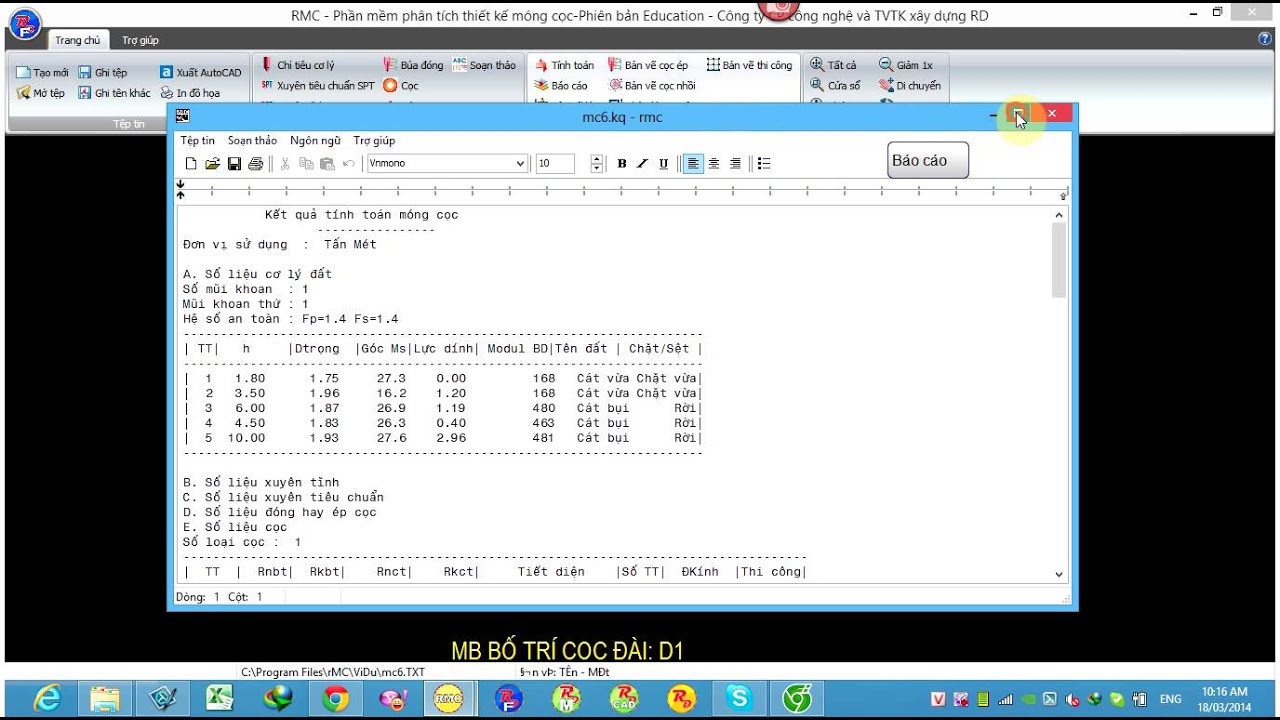This screenshot has height=720, width=1280.
Task: Toggle bold formatting
Action: (x=621, y=164)
